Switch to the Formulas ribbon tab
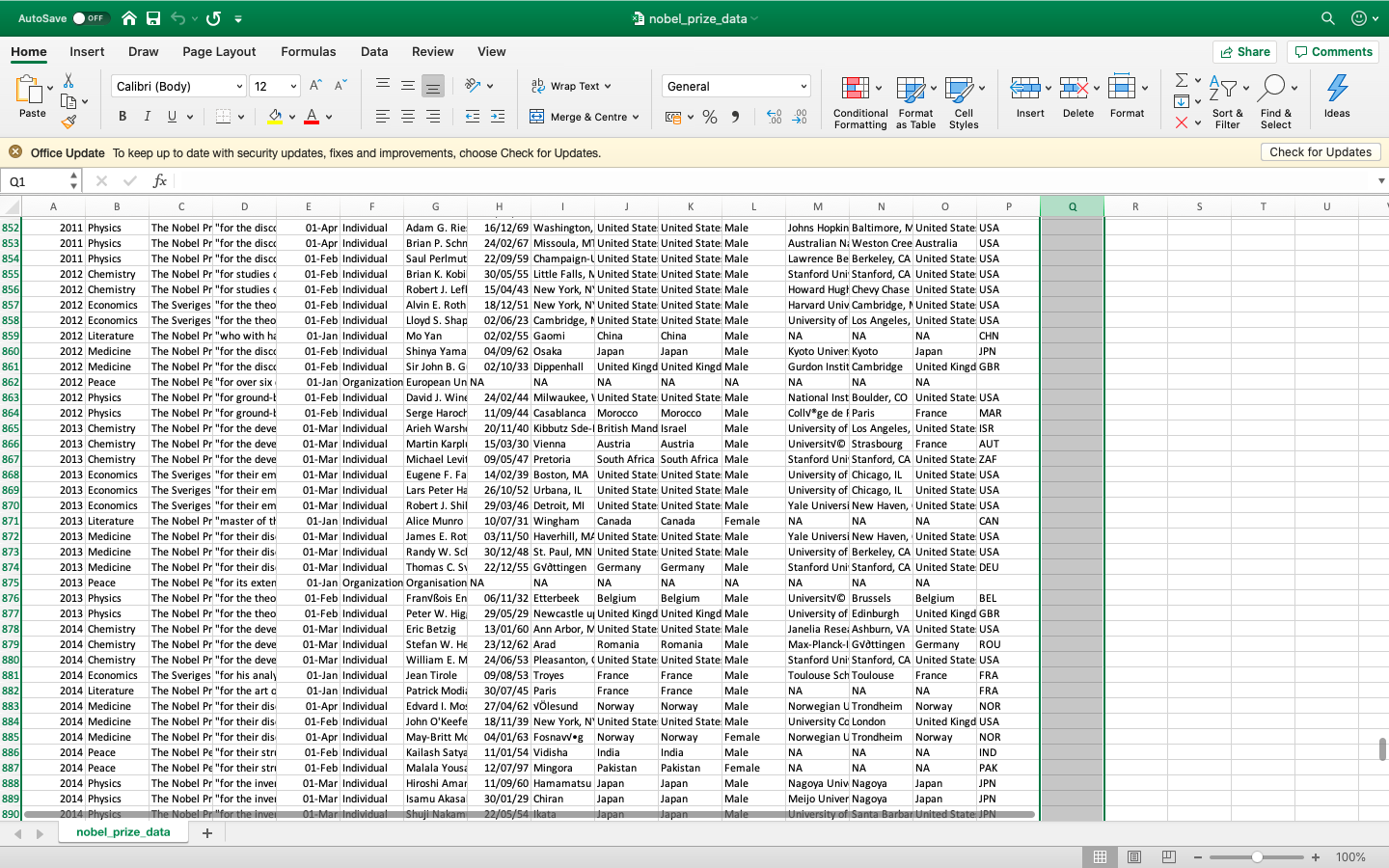 pyautogui.click(x=309, y=52)
